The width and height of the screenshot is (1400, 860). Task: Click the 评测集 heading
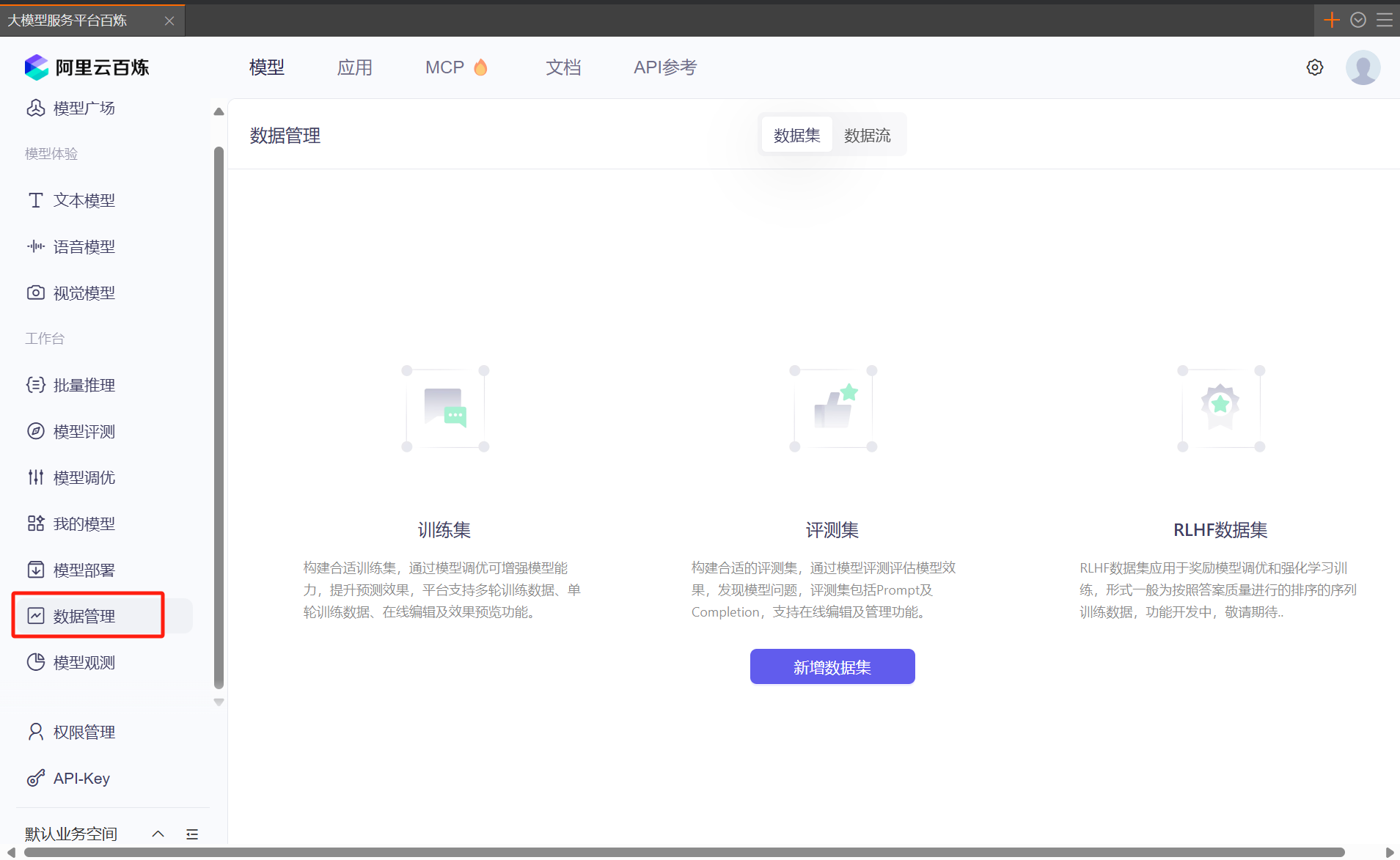[832, 530]
